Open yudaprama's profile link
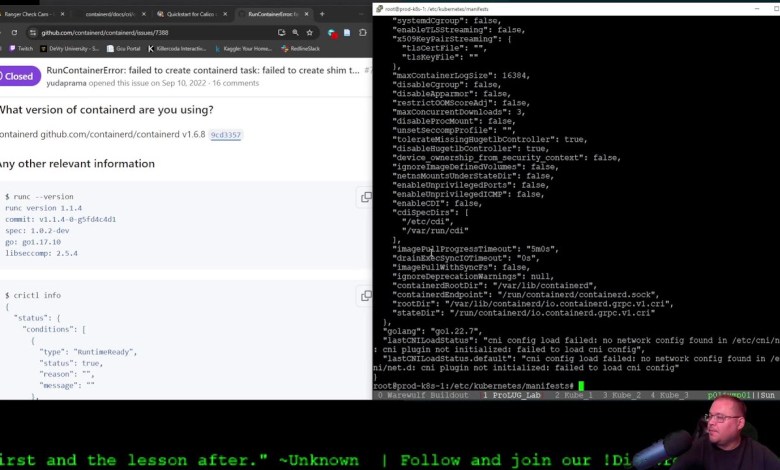Image resolution: width=780 pixels, height=470 pixels. (66, 83)
